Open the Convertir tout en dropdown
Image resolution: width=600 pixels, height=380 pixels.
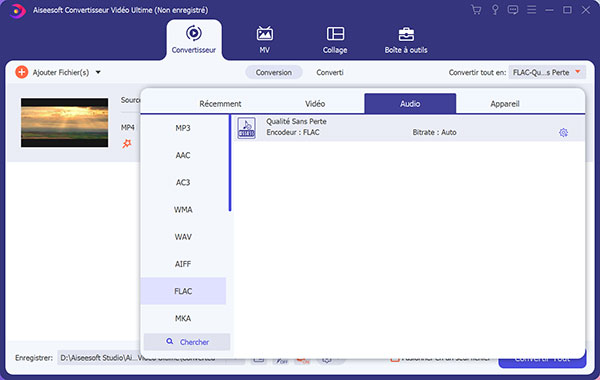tap(547, 72)
